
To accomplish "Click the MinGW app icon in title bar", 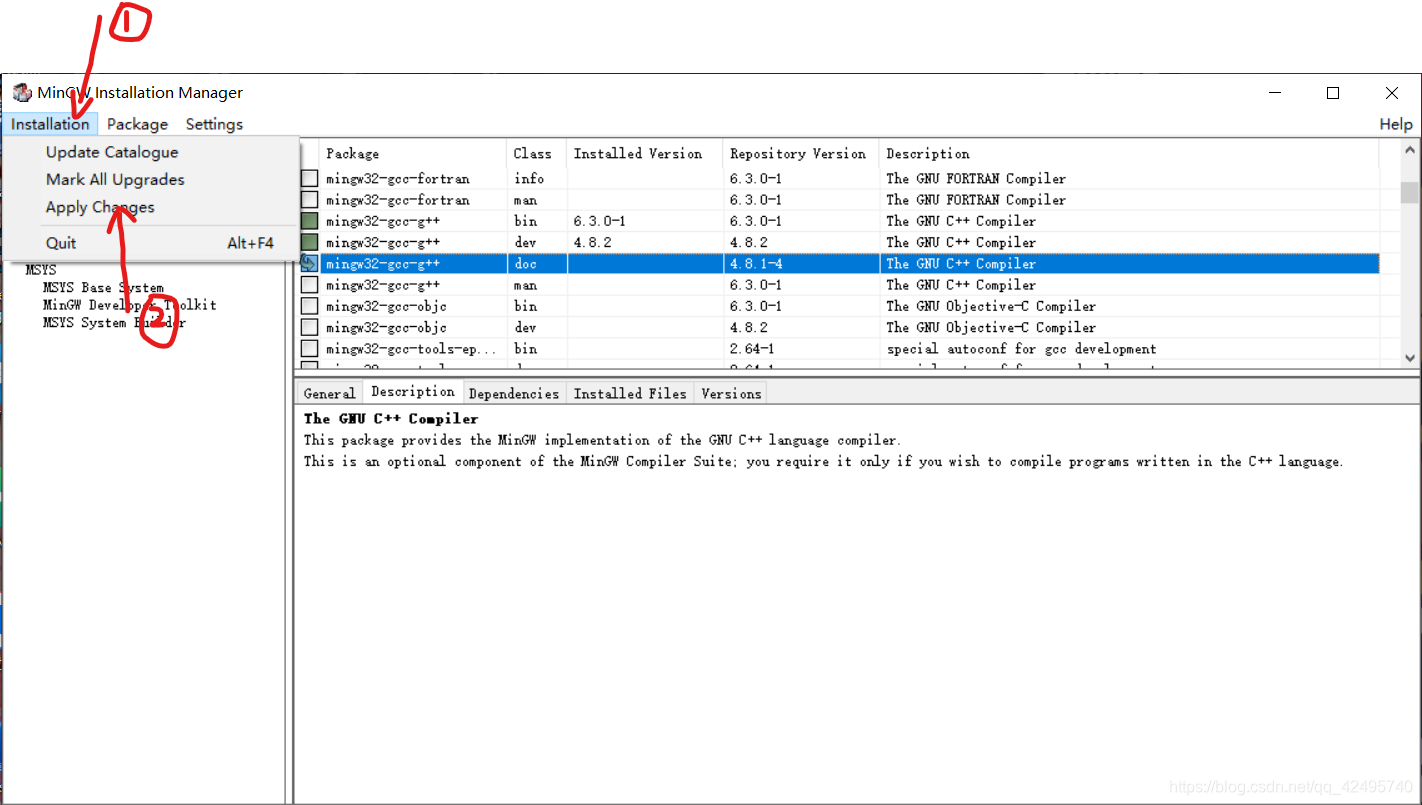I will pyautogui.click(x=22, y=93).
